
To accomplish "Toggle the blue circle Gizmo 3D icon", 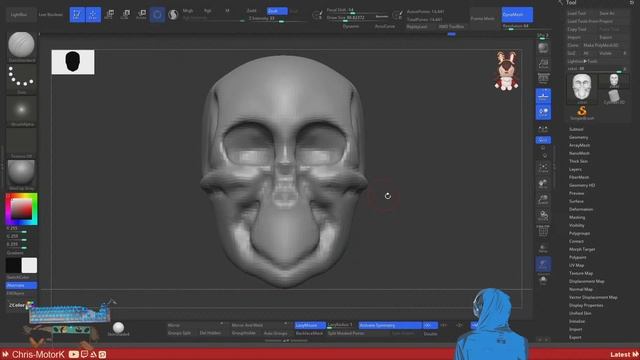I will click(x=157, y=15).
